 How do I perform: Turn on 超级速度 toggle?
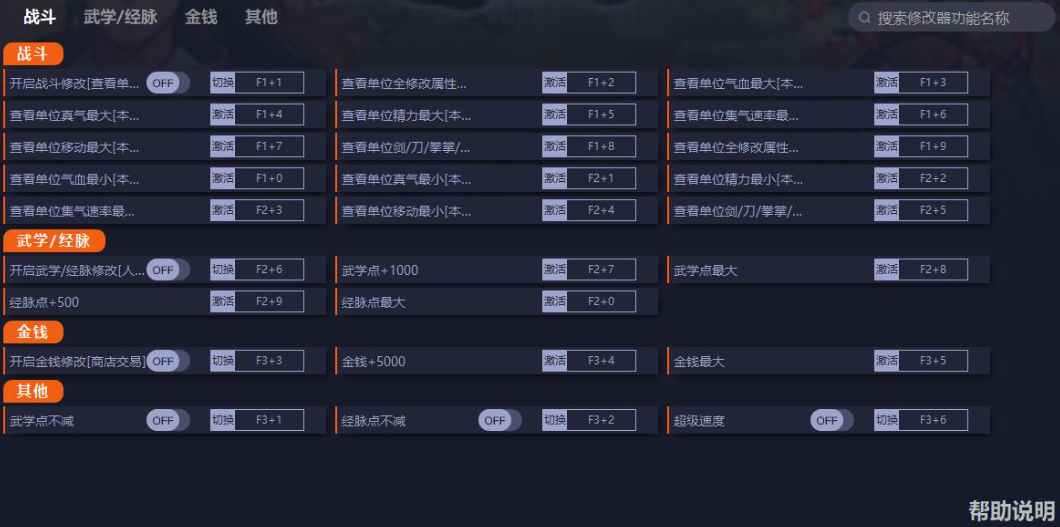coord(832,421)
